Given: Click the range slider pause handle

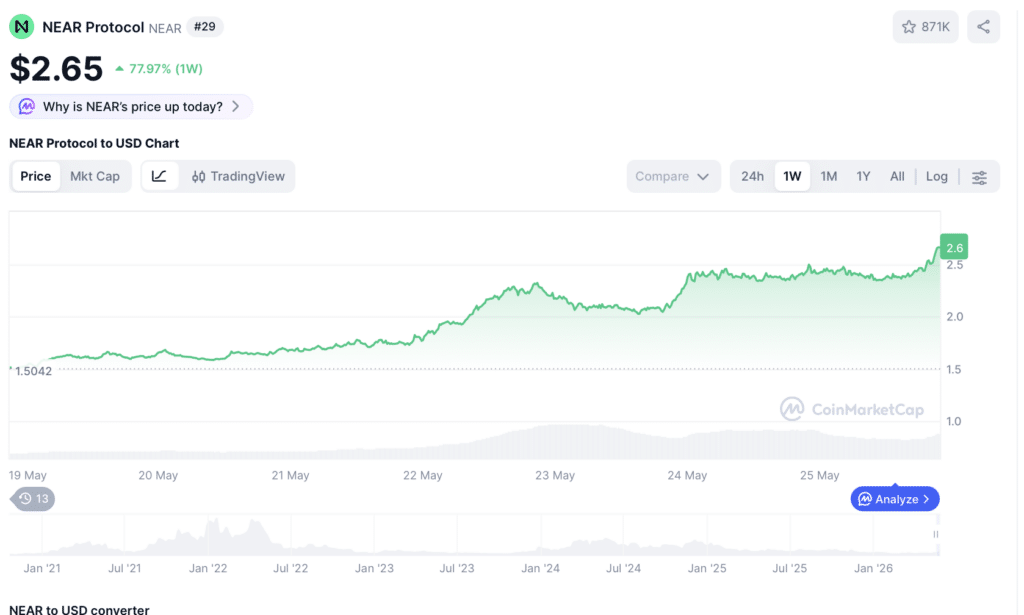Looking at the screenshot, I should pyautogui.click(x=936, y=534).
